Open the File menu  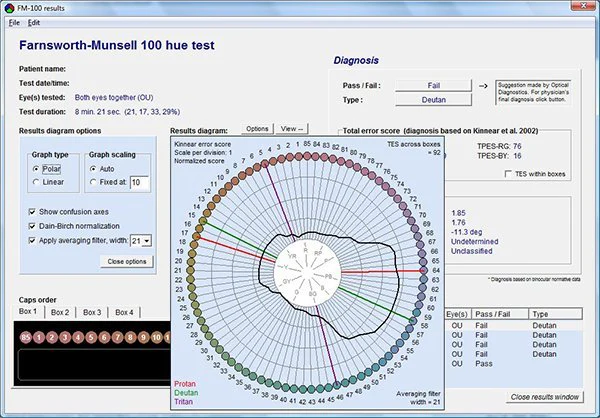coord(14,23)
